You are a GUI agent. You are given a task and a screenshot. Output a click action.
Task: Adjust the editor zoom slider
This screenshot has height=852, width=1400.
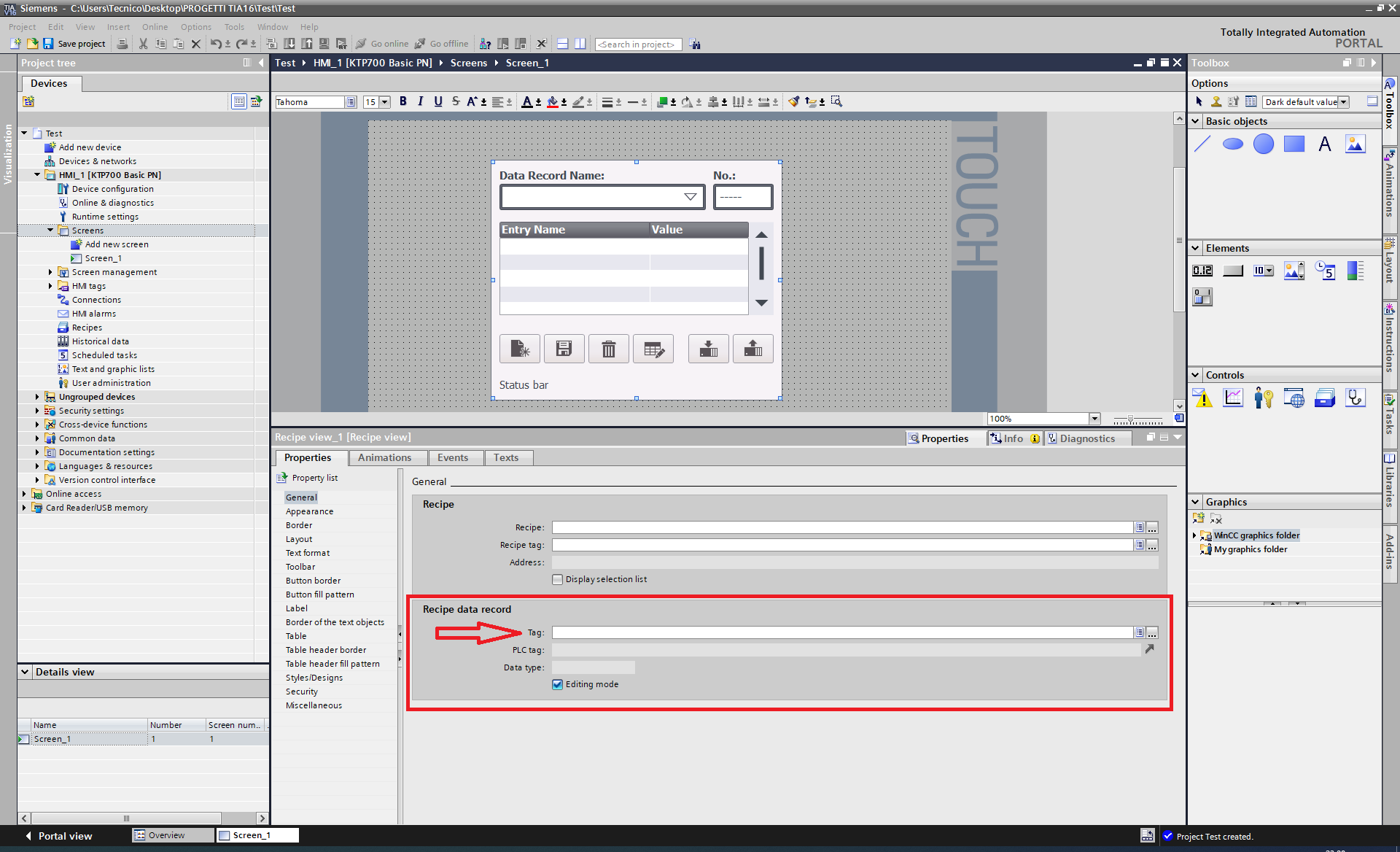1131,419
